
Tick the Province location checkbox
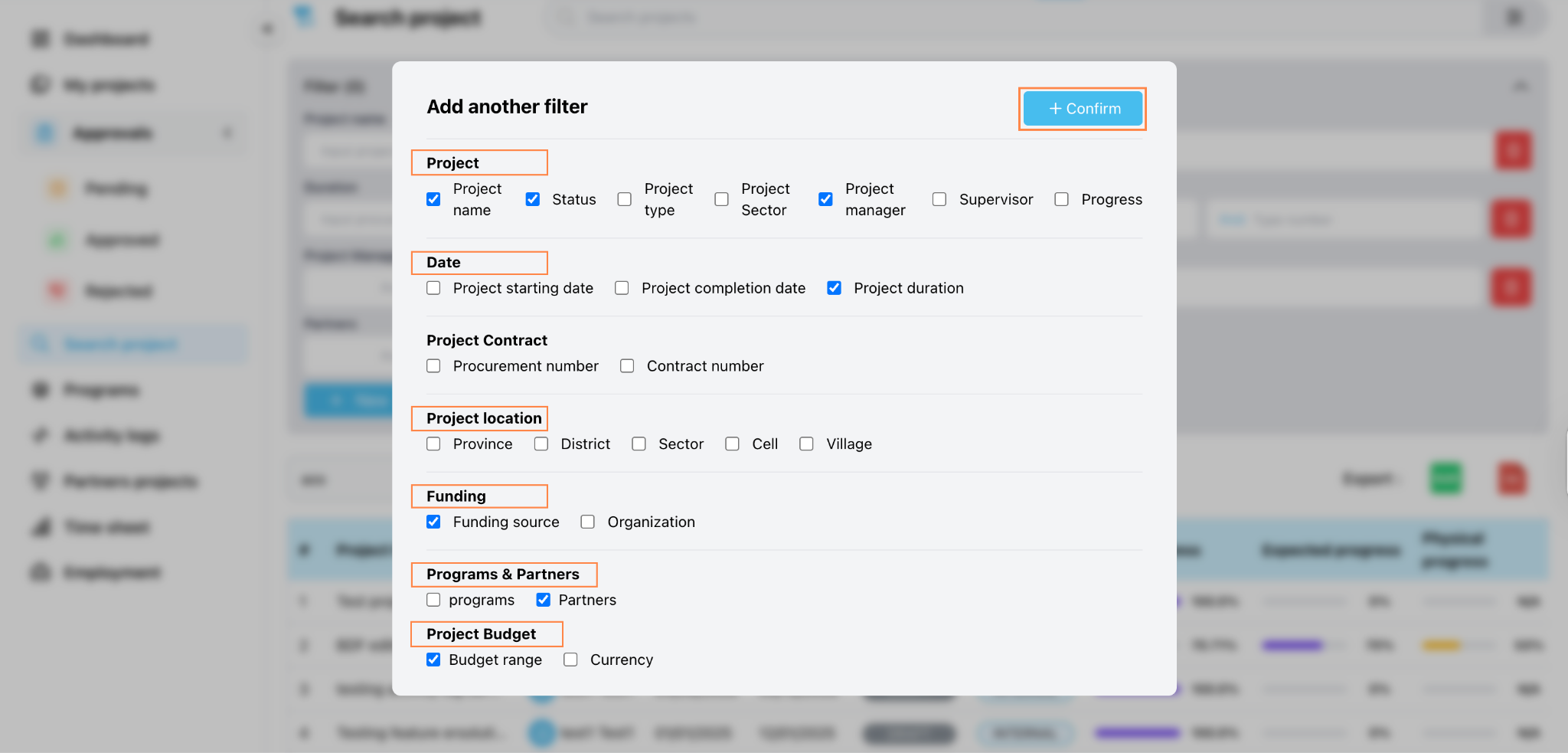tap(433, 444)
